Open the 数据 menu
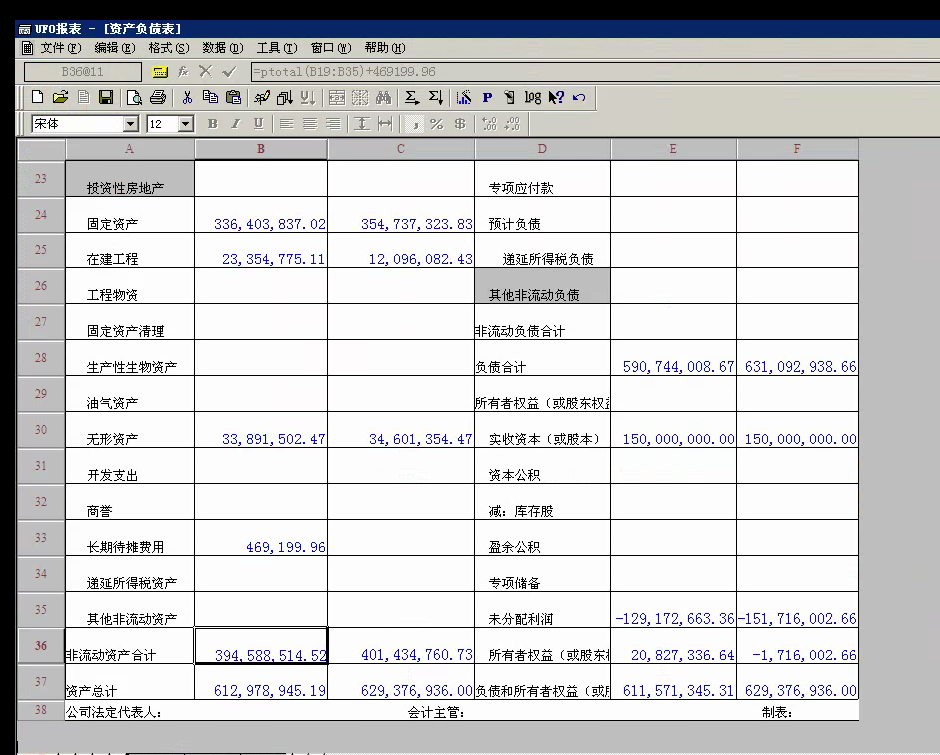 tap(222, 48)
